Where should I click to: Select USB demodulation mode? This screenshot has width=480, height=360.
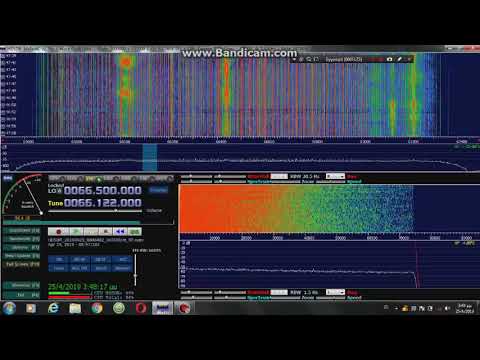pos(130,178)
